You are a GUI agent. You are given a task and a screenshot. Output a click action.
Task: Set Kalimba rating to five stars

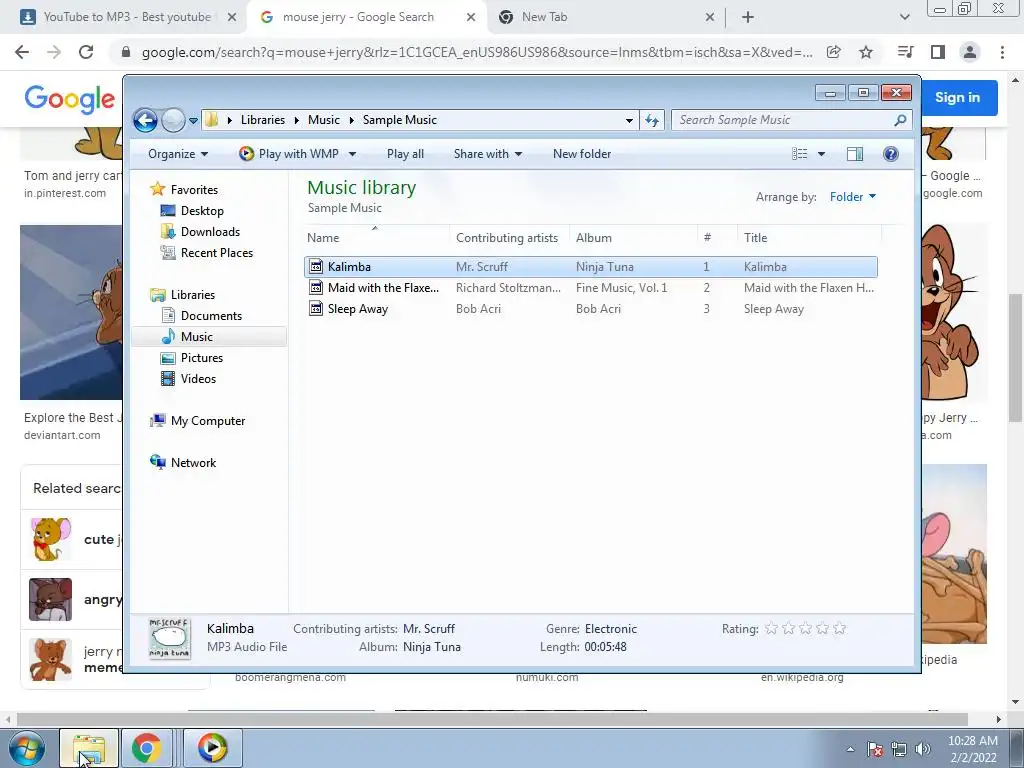click(x=839, y=628)
